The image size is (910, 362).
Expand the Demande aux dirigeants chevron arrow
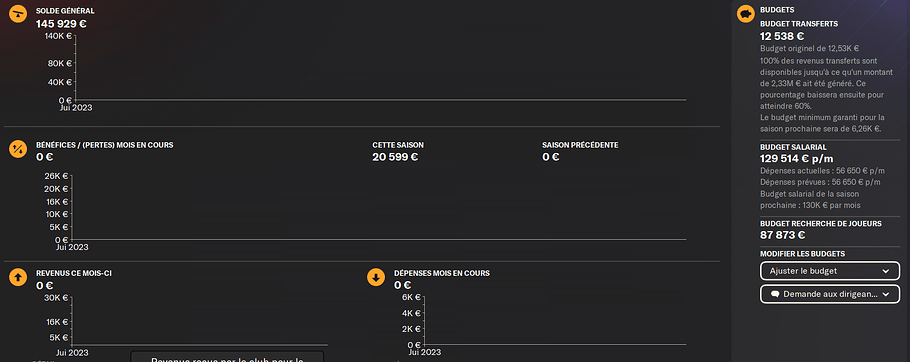[x=886, y=294]
